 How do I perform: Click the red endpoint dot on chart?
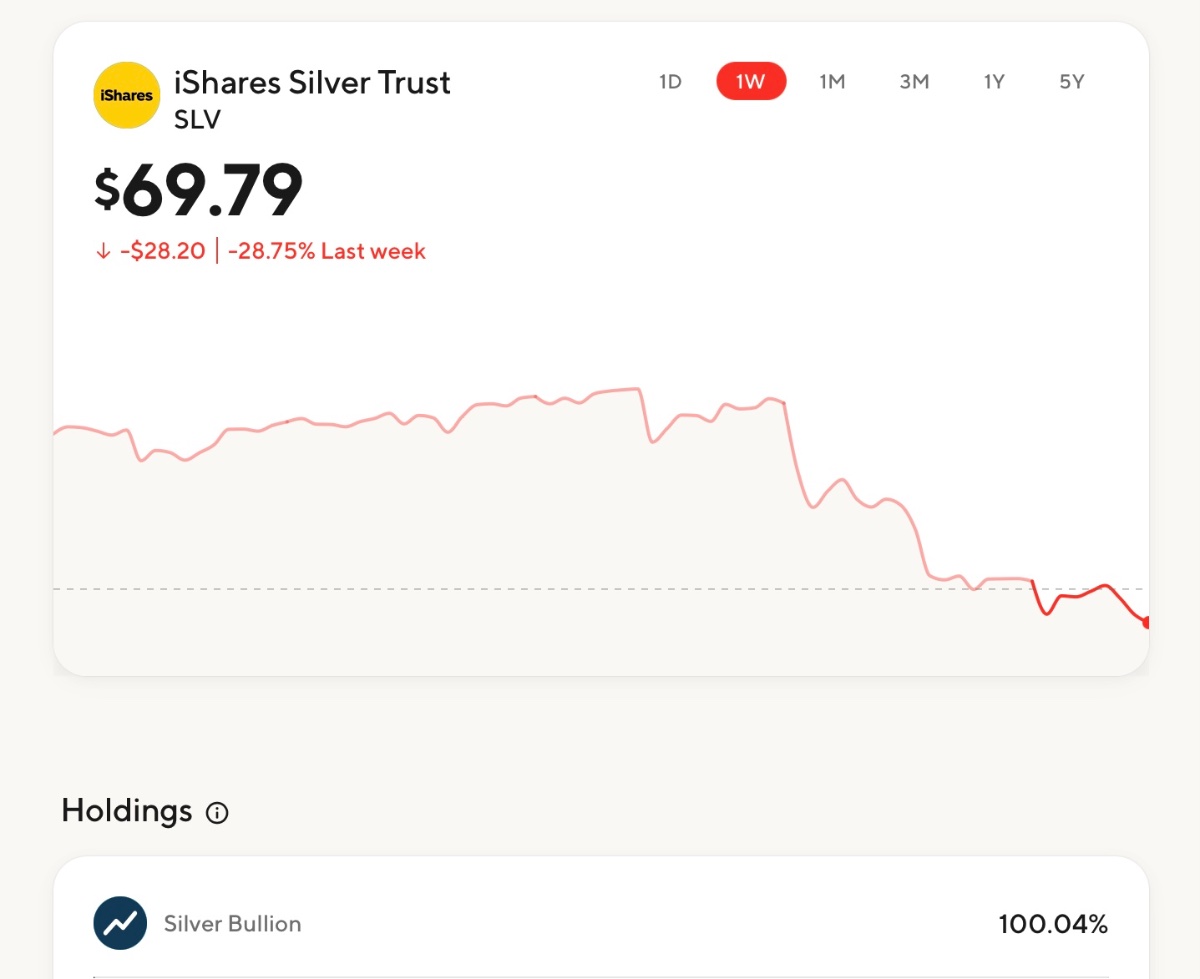pos(1145,622)
